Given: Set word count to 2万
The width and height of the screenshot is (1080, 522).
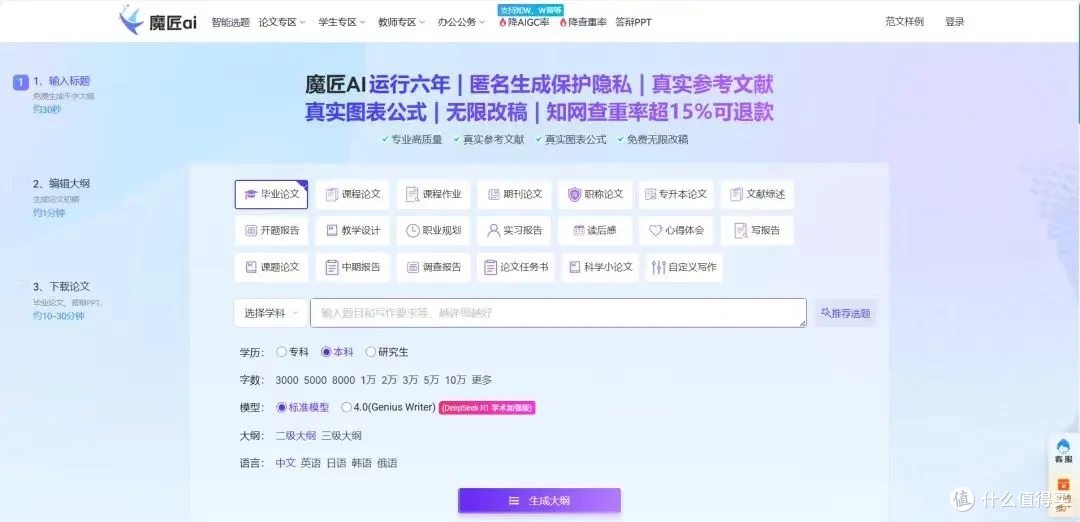Looking at the screenshot, I should coord(390,380).
